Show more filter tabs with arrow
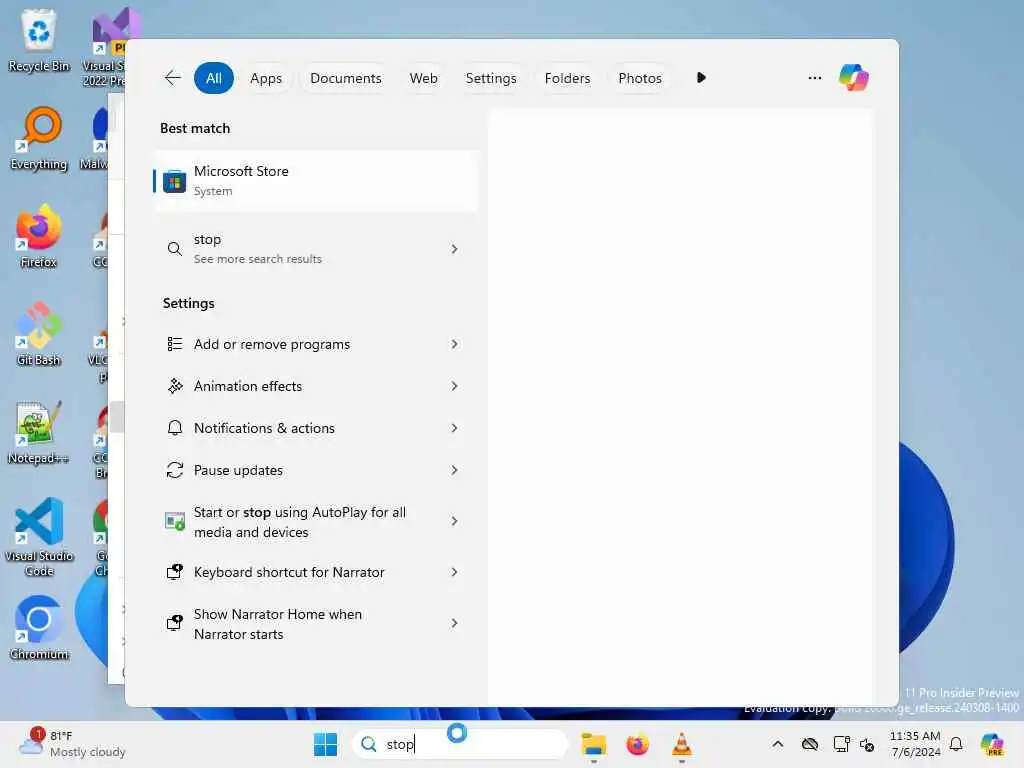This screenshot has width=1024, height=768. [x=701, y=78]
